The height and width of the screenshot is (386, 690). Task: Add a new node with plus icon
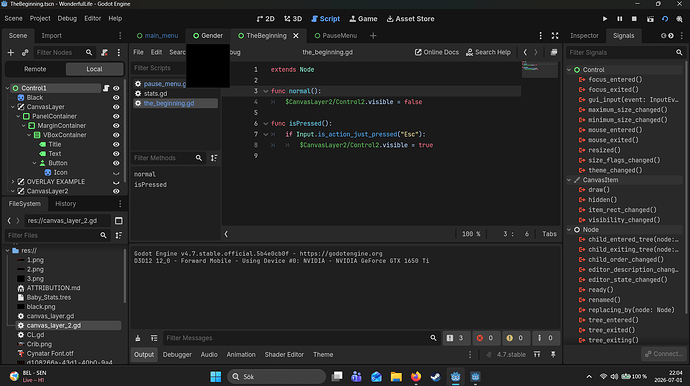point(11,52)
